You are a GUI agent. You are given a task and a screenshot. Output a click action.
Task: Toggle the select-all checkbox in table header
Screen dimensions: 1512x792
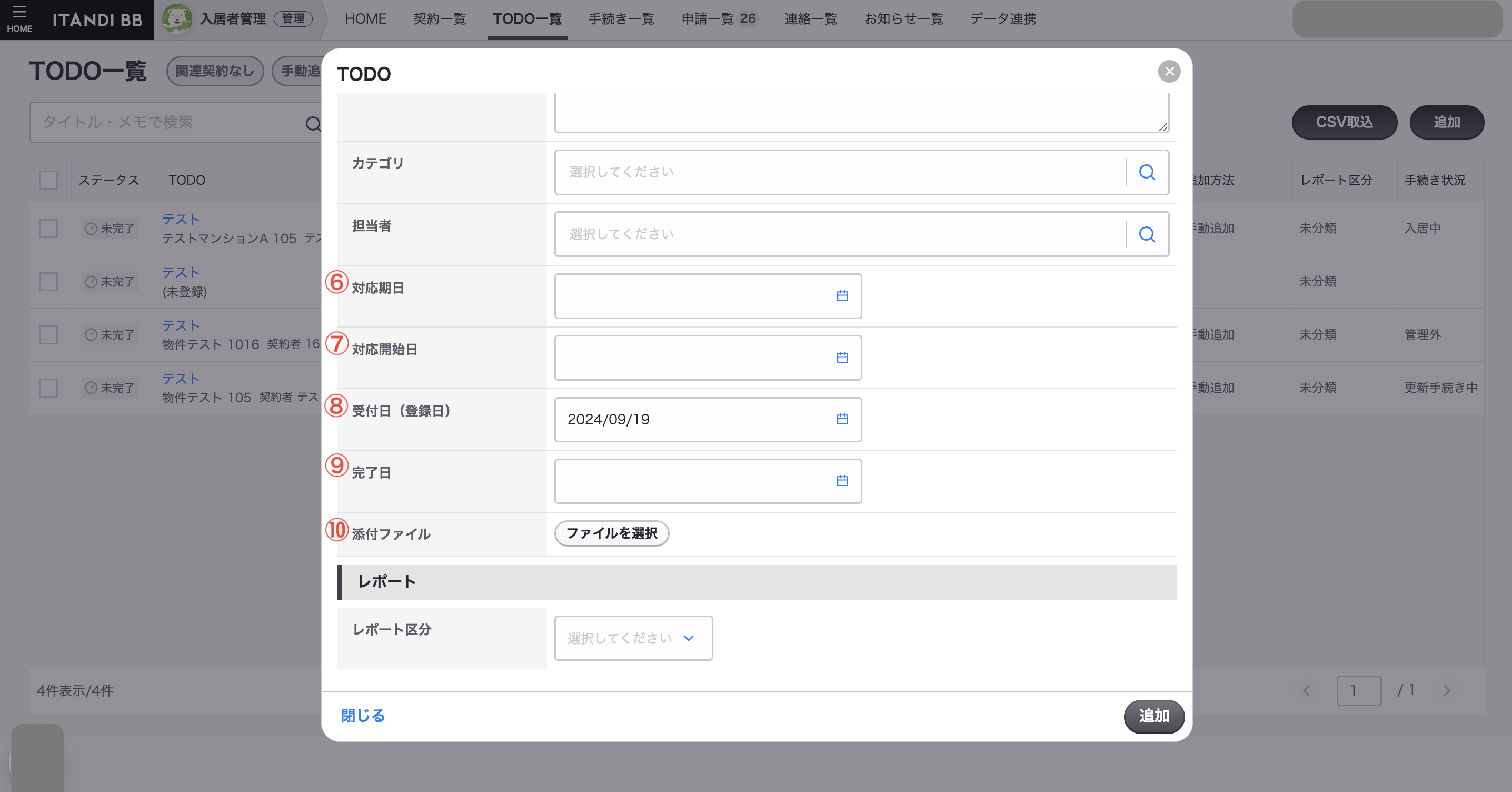[48, 180]
